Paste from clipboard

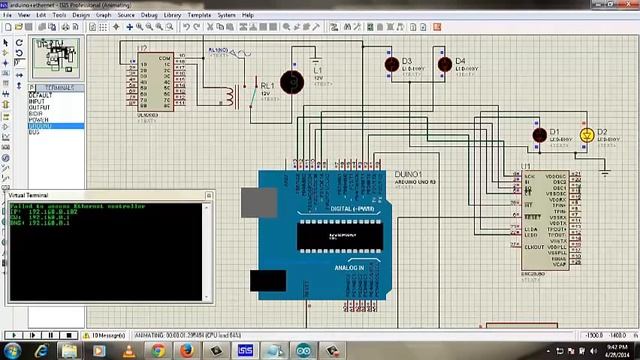pyautogui.click(x=230, y=27)
